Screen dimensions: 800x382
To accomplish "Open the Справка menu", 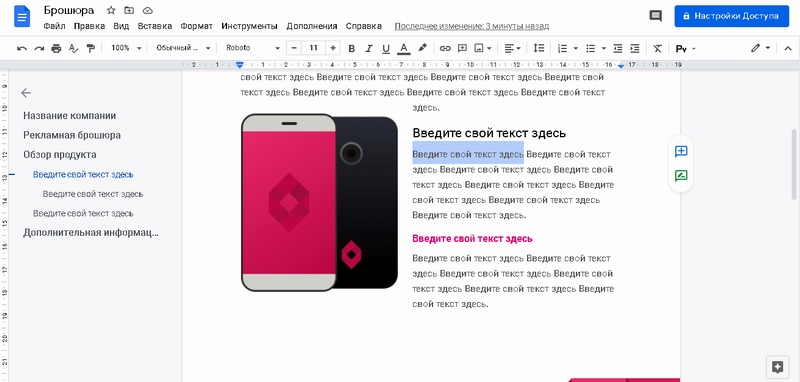I will [x=364, y=26].
